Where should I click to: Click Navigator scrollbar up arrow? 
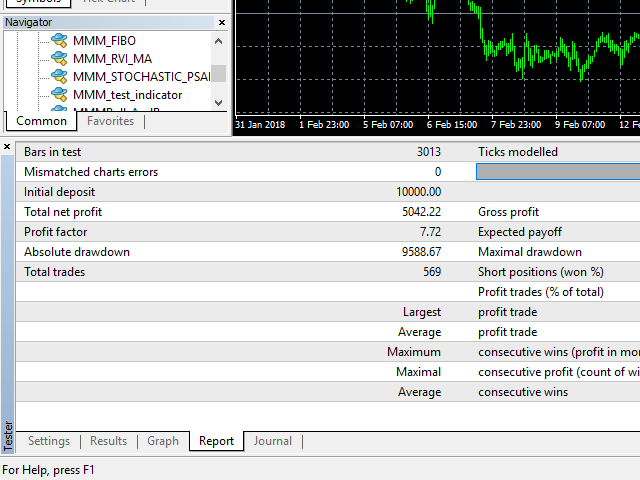point(218,41)
